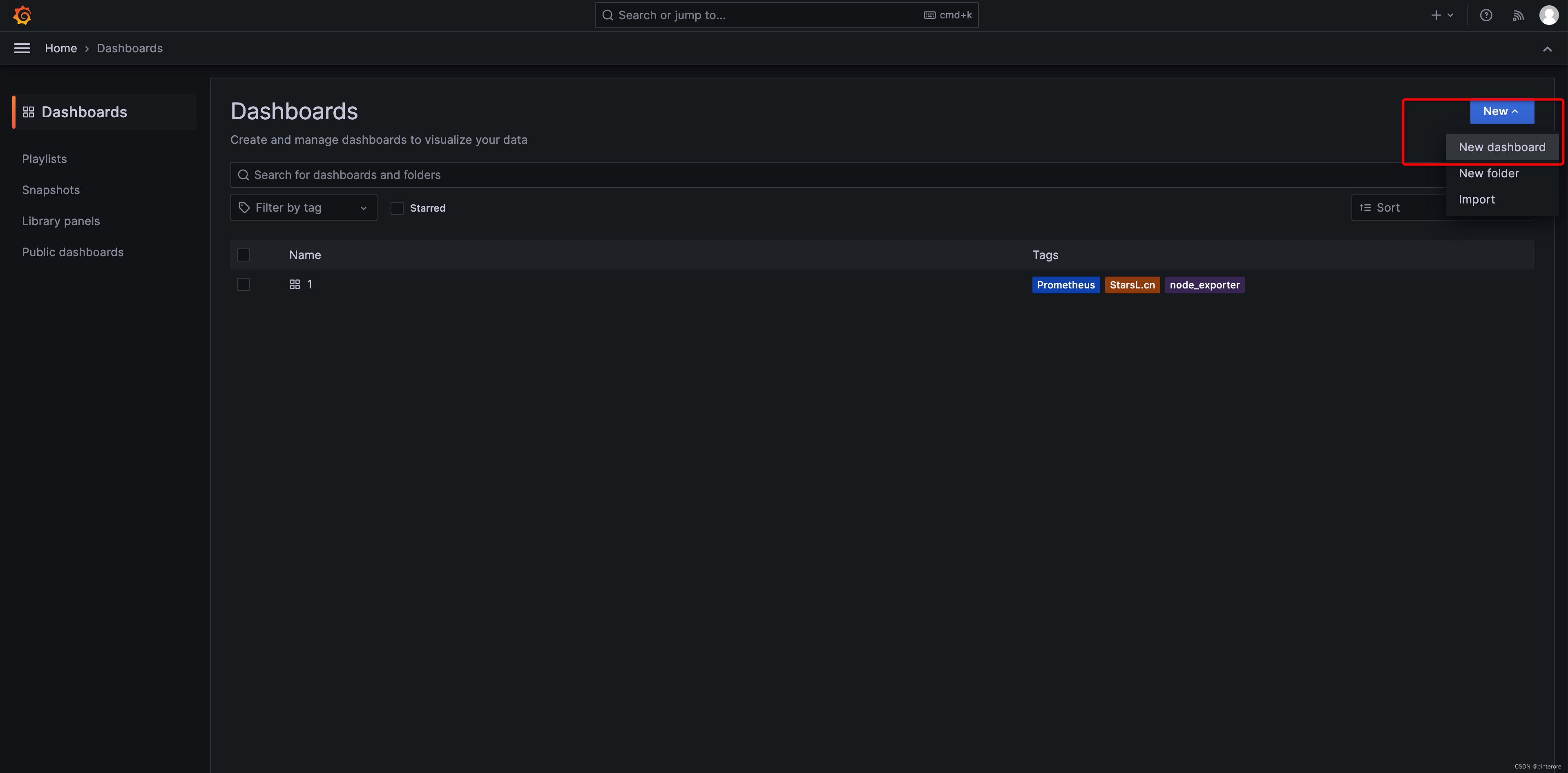Click the Dashboards sidebar grid icon
This screenshot has height=773, width=1568.
pyautogui.click(x=29, y=112)
